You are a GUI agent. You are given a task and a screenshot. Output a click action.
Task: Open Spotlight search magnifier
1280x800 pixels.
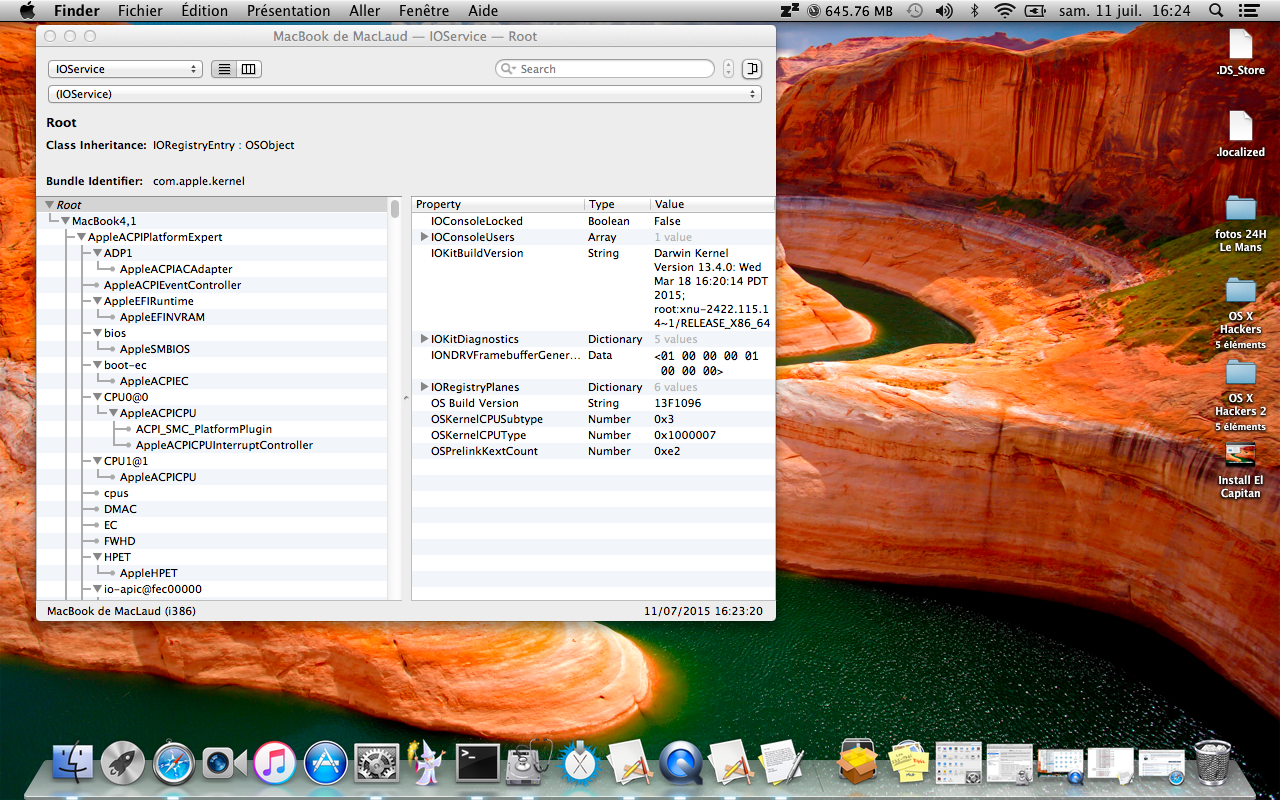click(1216, 11)
